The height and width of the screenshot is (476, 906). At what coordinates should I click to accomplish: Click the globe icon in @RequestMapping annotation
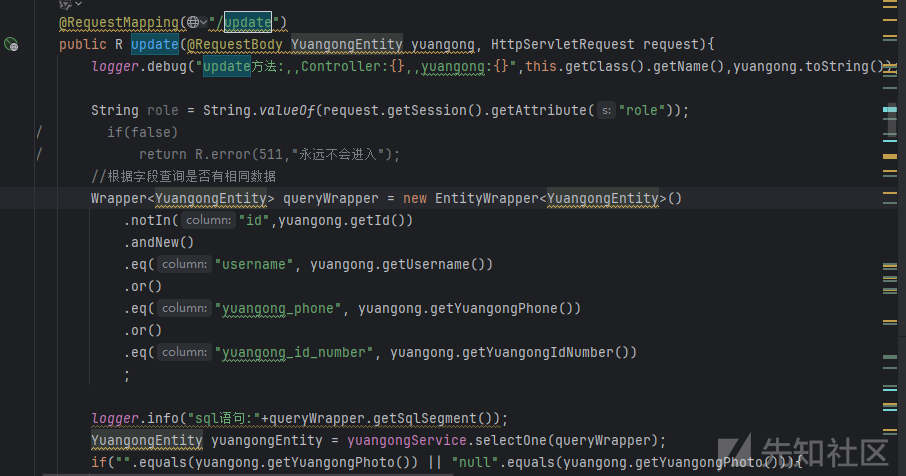tap(193, 23)
